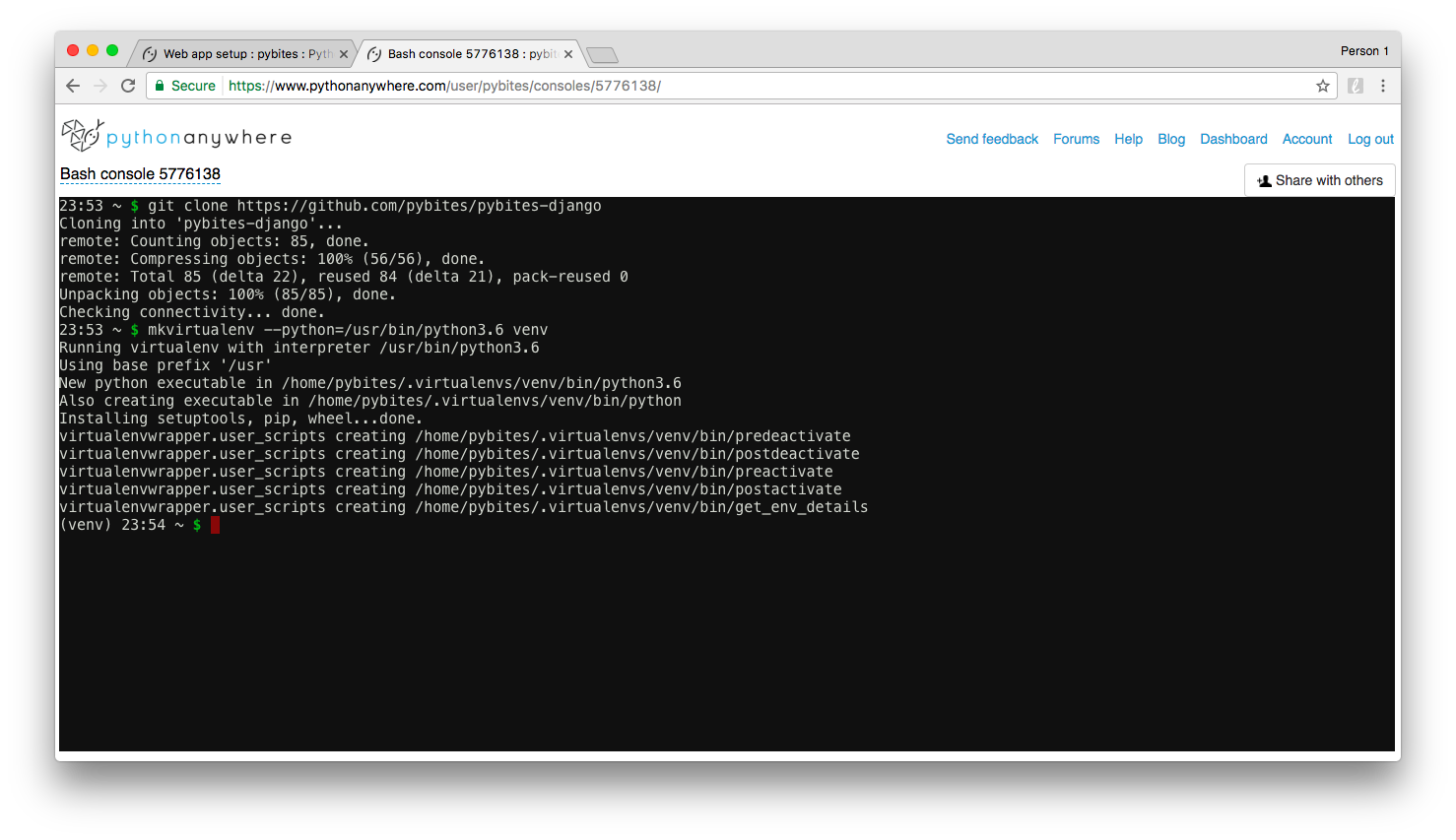Close the Web app setup tab
Screen dimensions: 1456x840
[x=344, y=54]
